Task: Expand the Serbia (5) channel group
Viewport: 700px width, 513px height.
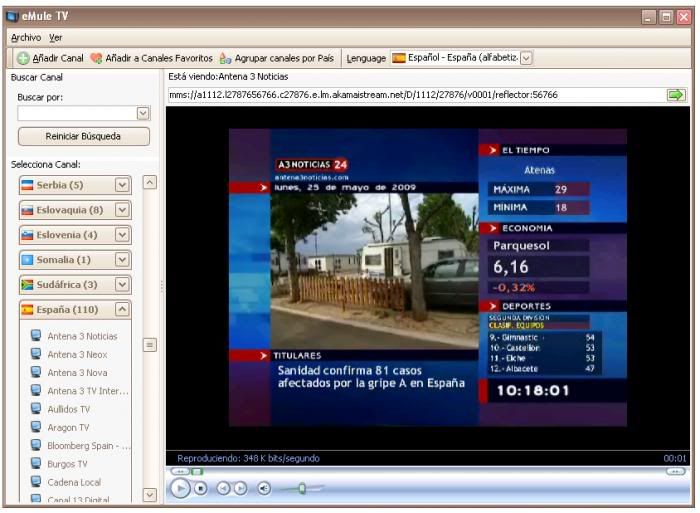Action: [122, 185]
